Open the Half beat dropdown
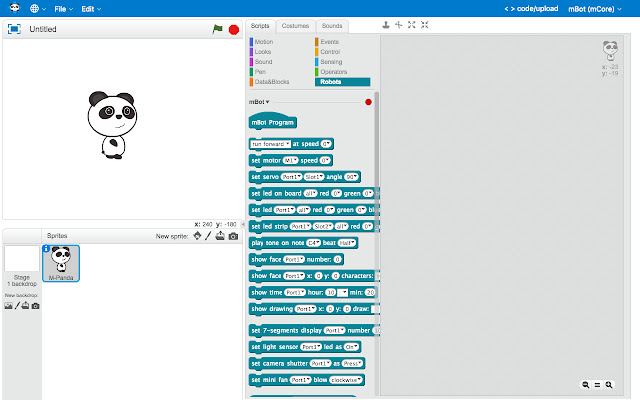 (347, 243)
